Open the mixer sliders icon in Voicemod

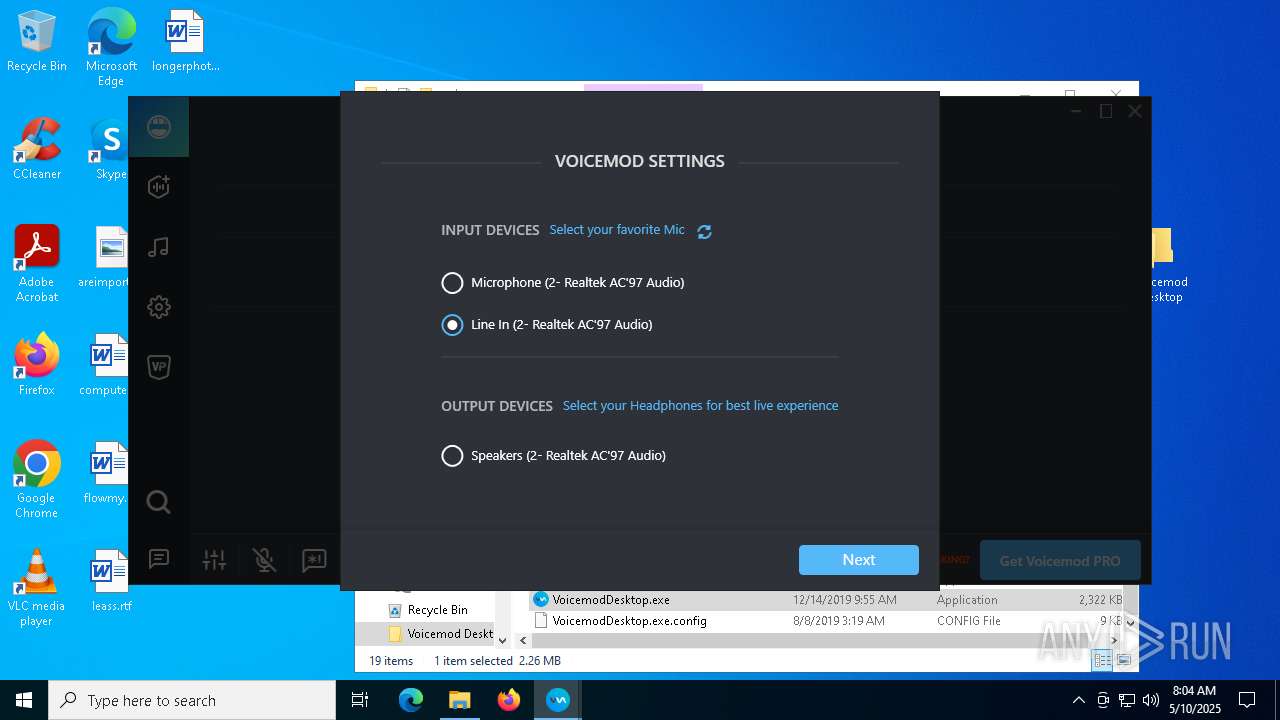[214, 560]
